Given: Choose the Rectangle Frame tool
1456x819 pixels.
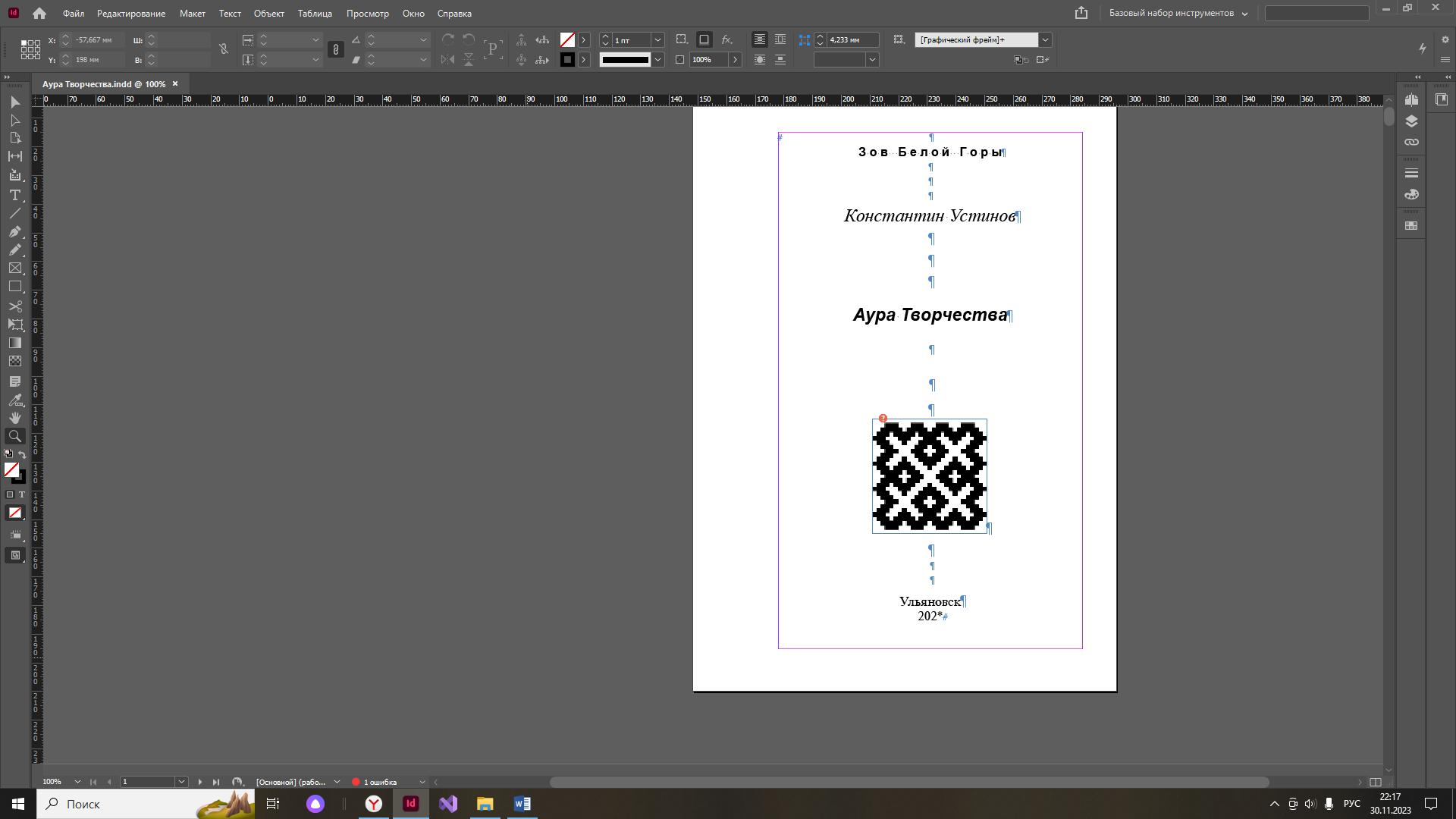Looking at the screenshot, I should click(14, 268).
